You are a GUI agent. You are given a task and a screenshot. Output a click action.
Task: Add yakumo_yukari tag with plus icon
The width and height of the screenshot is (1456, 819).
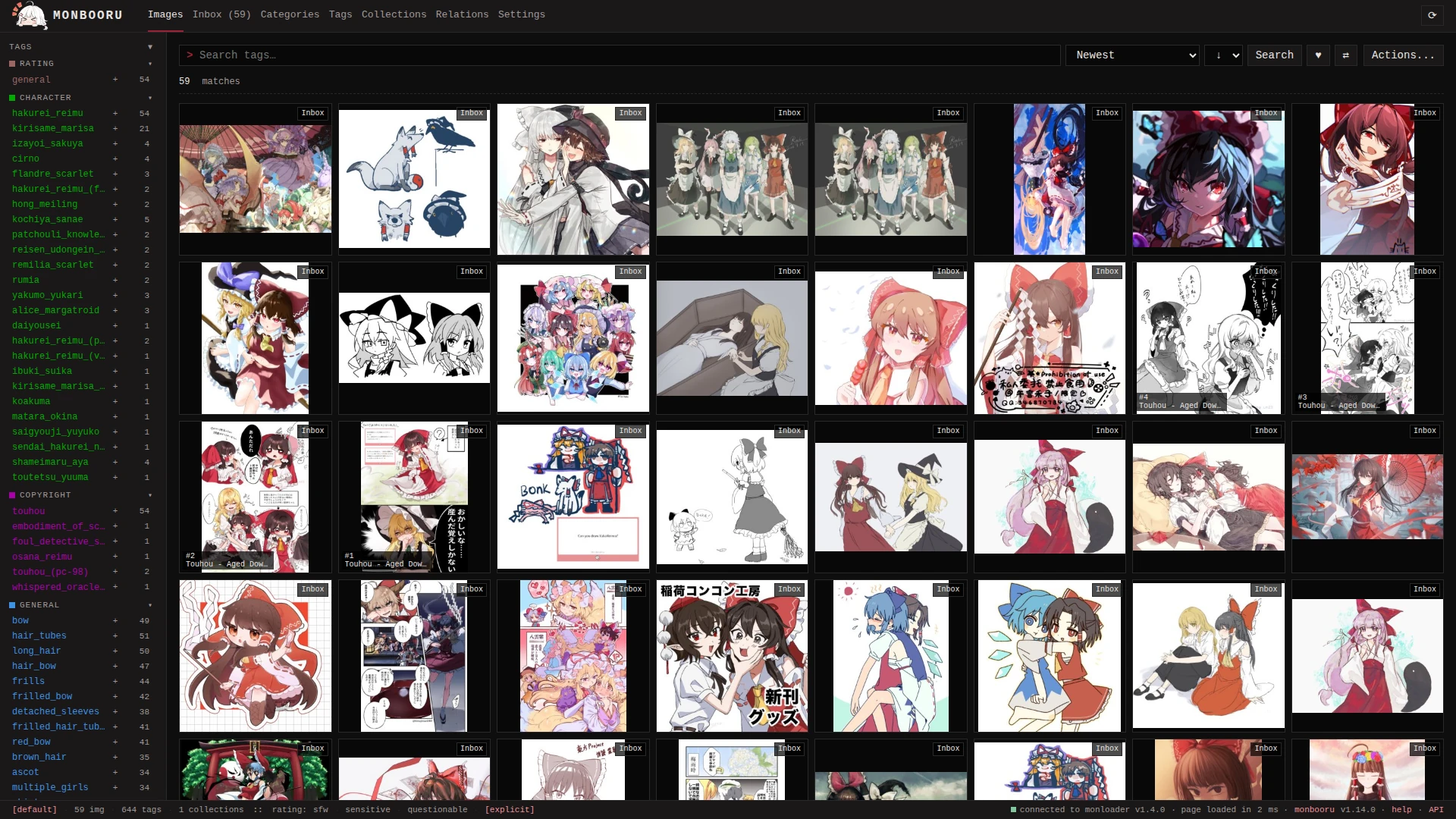click(x=115, y=295)
